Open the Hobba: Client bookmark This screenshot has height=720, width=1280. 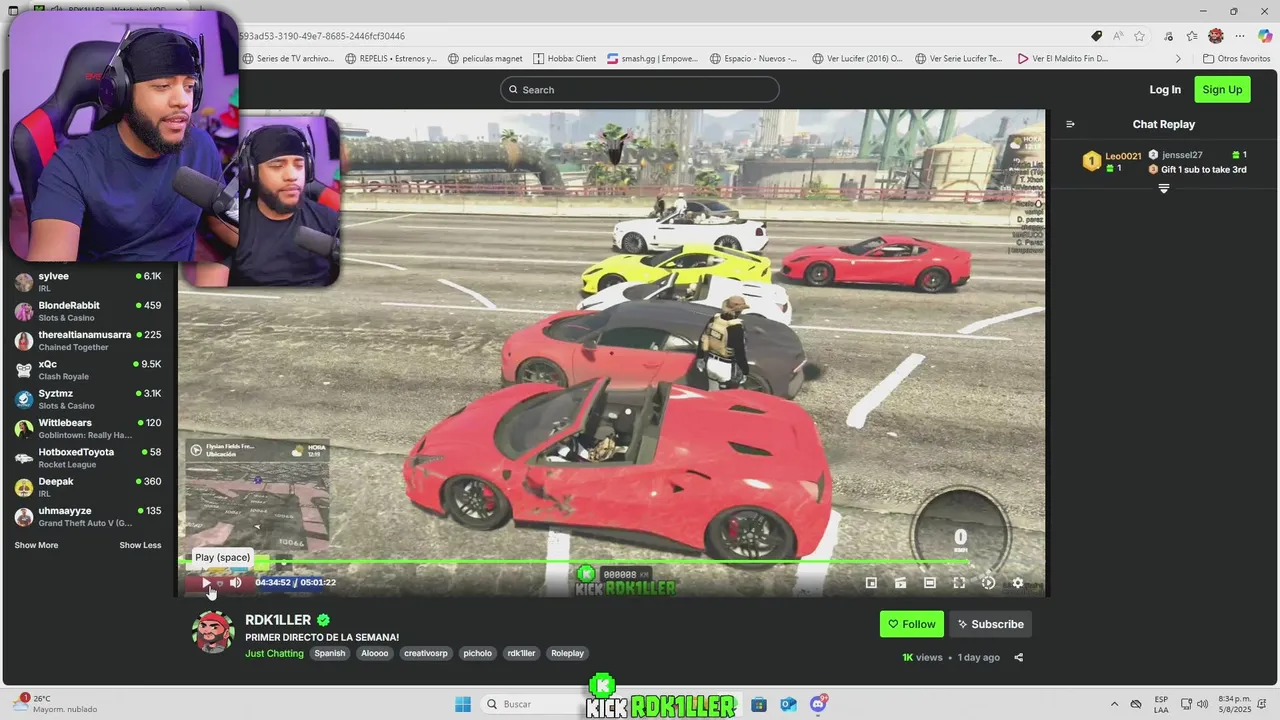(565, 58)
